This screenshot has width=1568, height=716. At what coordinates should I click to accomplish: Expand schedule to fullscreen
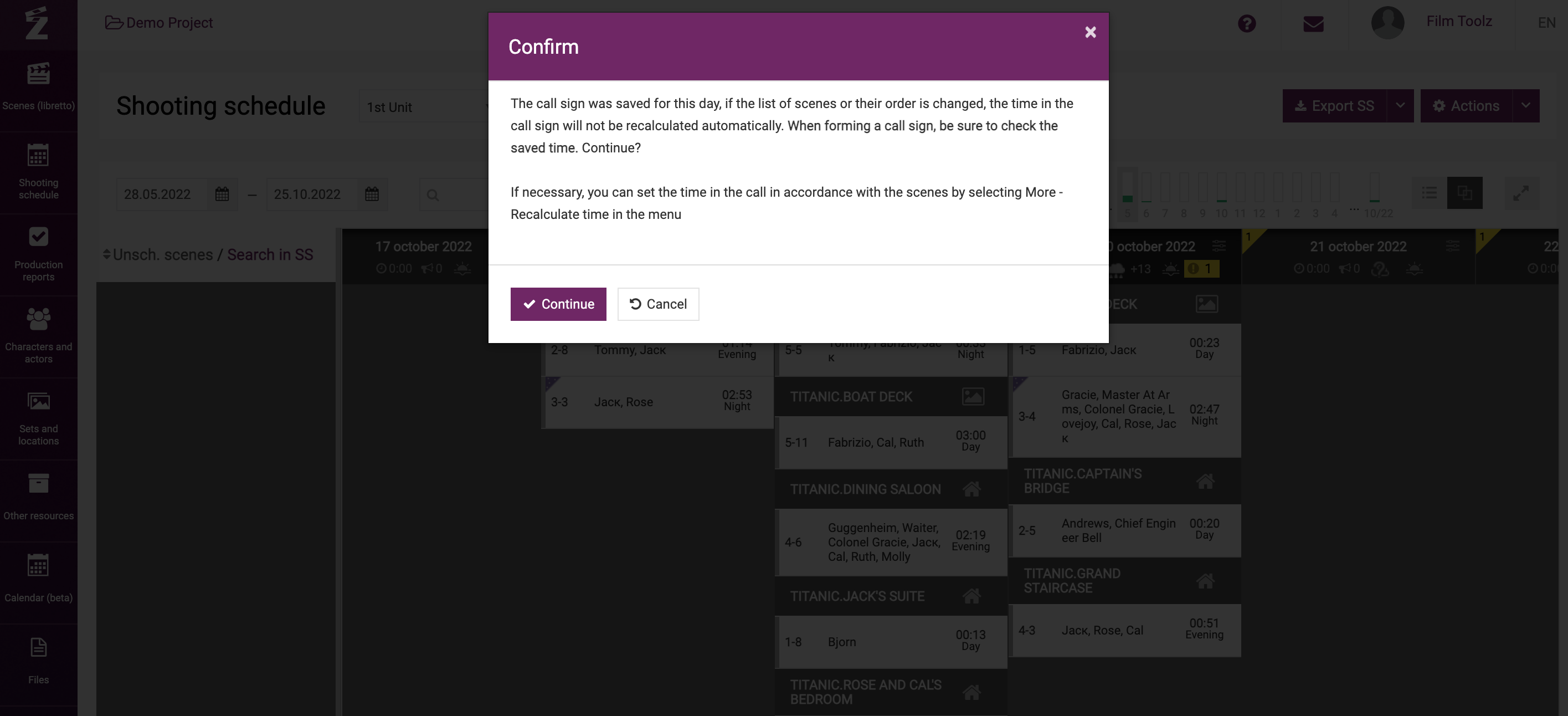(x=1520, y=193)
